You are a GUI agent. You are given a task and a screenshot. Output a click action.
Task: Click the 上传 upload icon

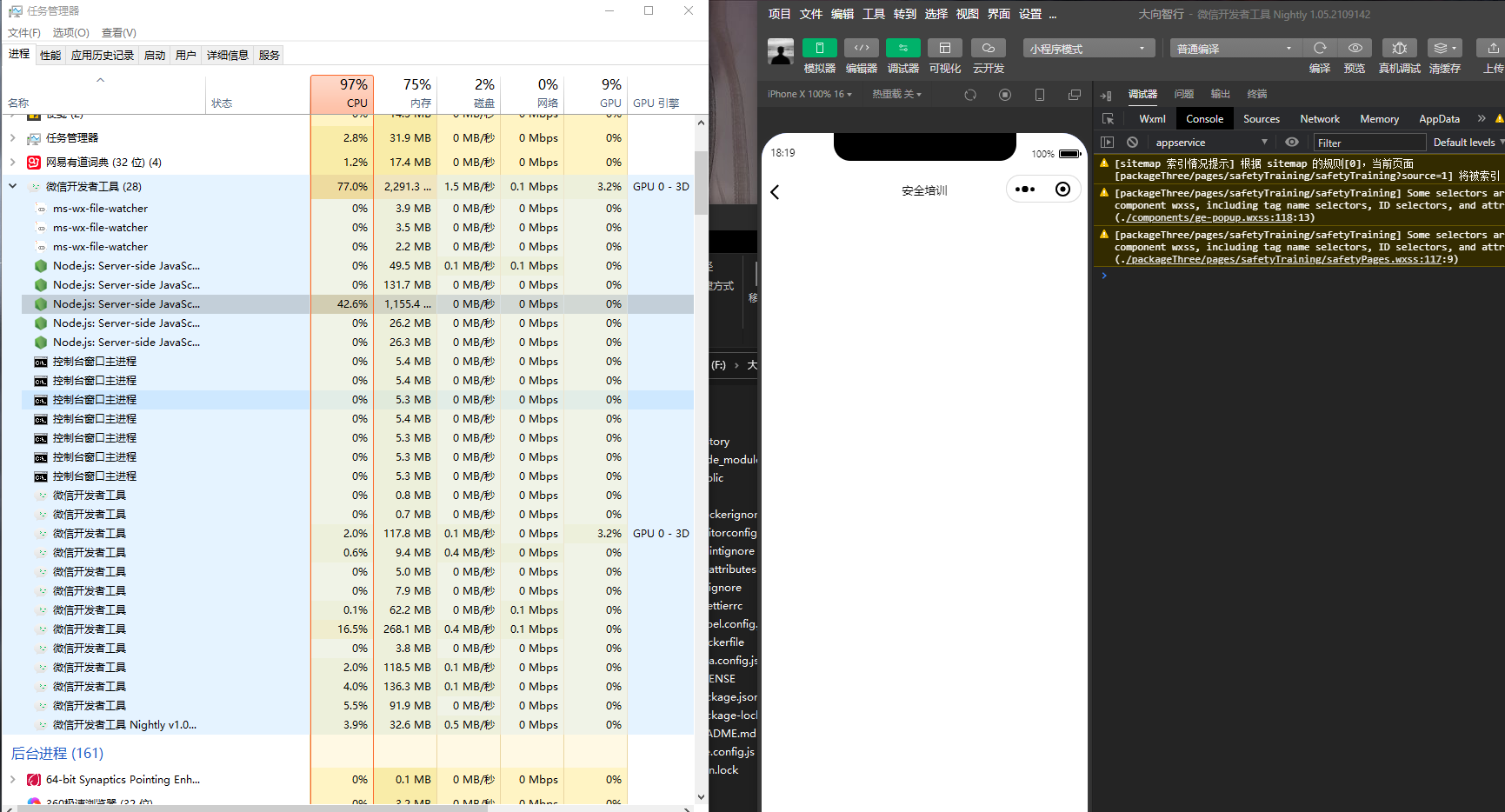1493,49
